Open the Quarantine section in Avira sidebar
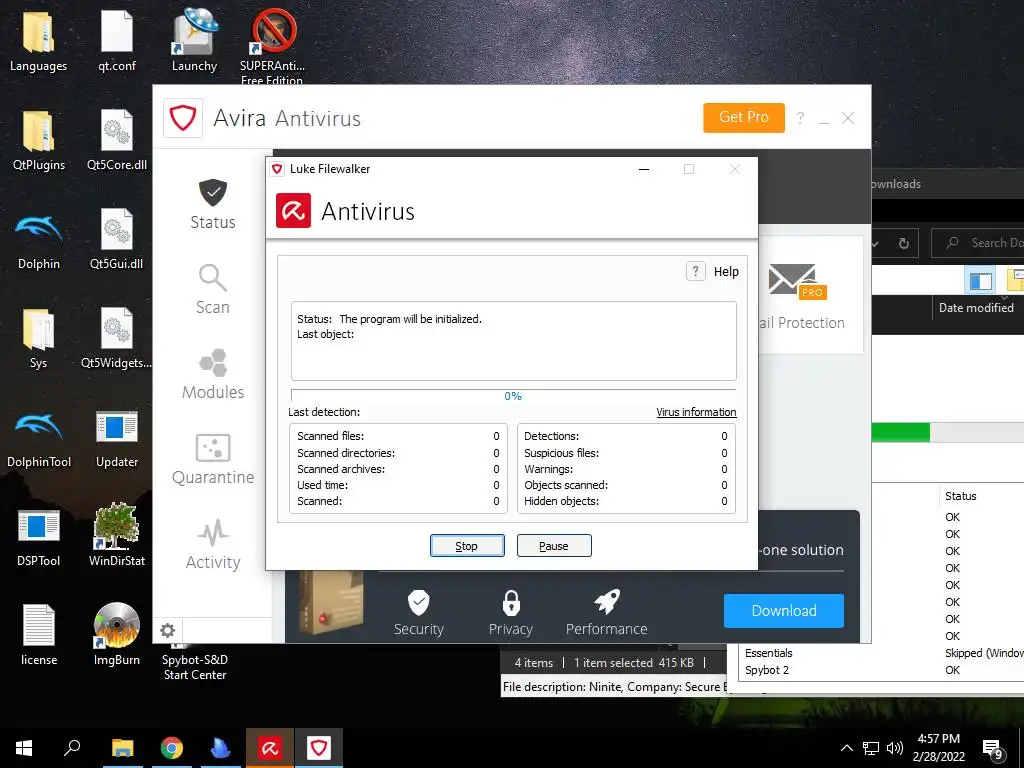This screenshot has width=1024, height=768. pos(213,459)
